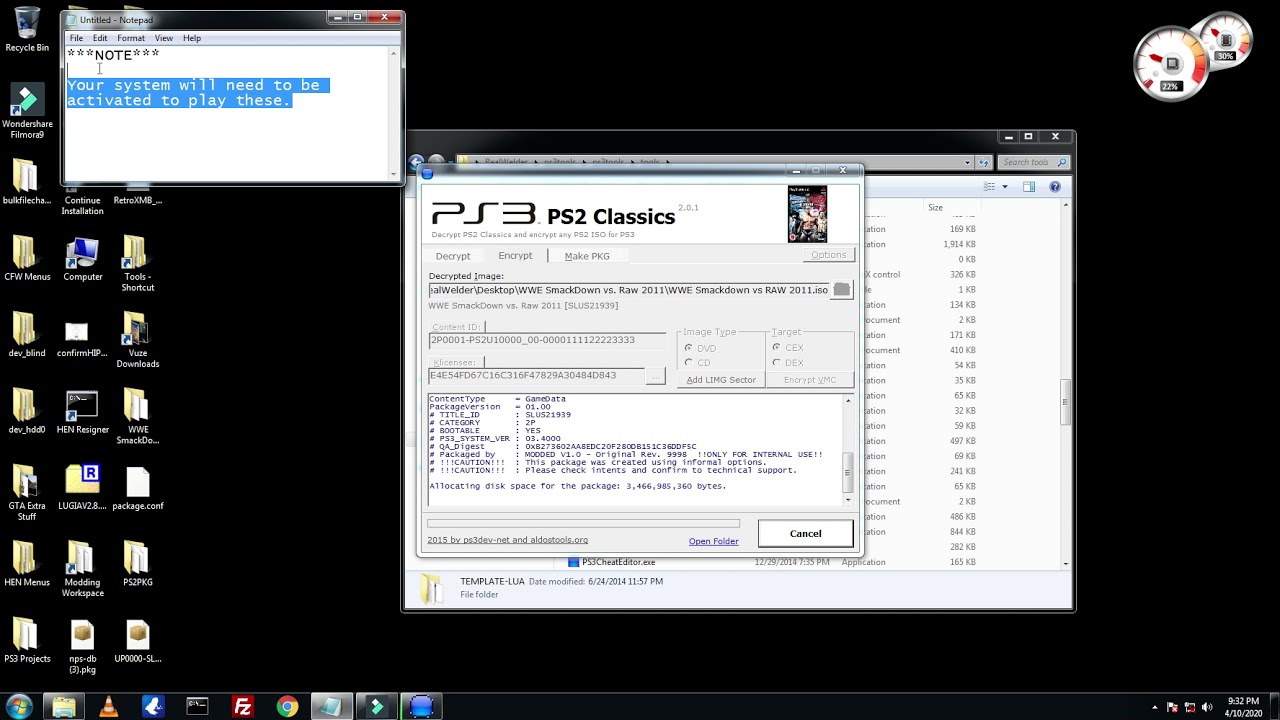Click Explorer refresh button beside address bar

[984, 162]
